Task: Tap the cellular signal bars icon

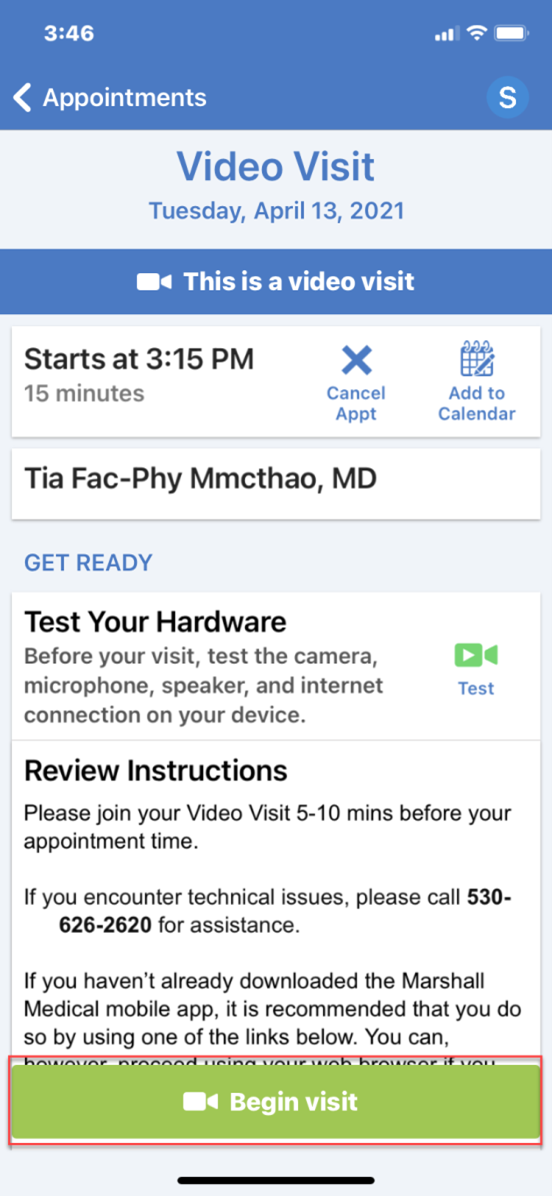Action: click(448, 34)
